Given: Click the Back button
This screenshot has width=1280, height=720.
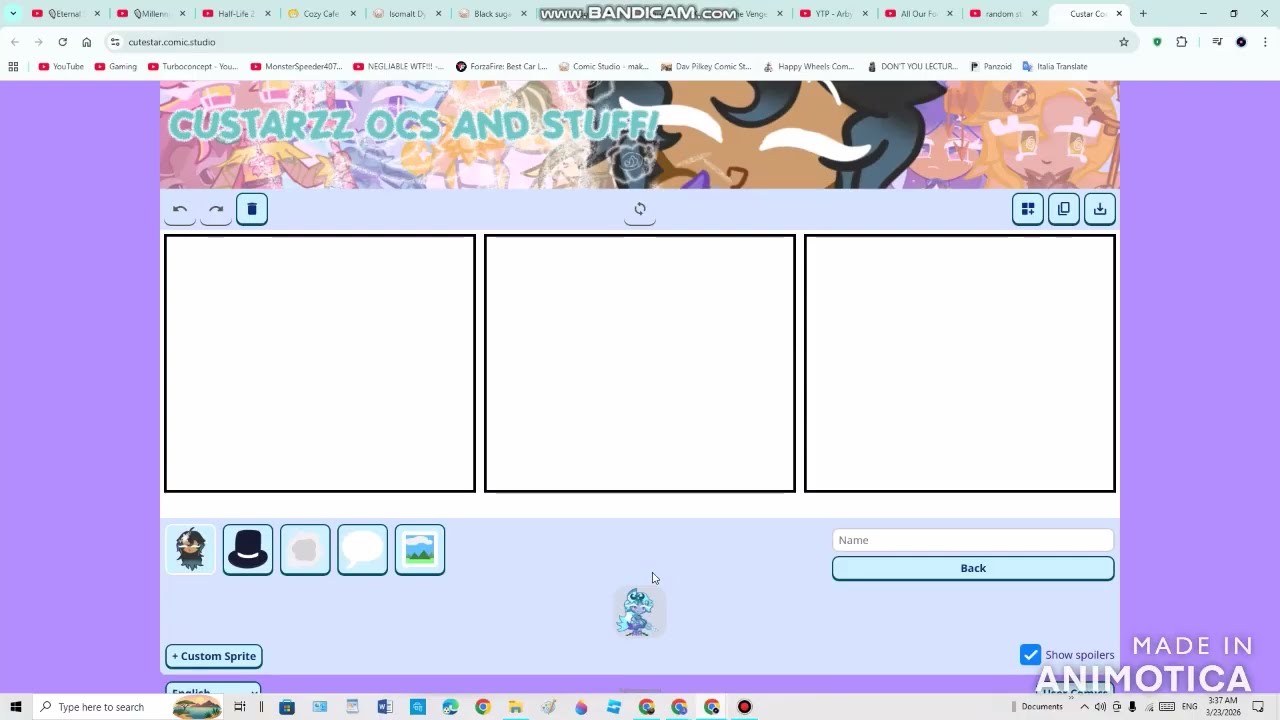Looking at the screenshot, I should [973, 568].
